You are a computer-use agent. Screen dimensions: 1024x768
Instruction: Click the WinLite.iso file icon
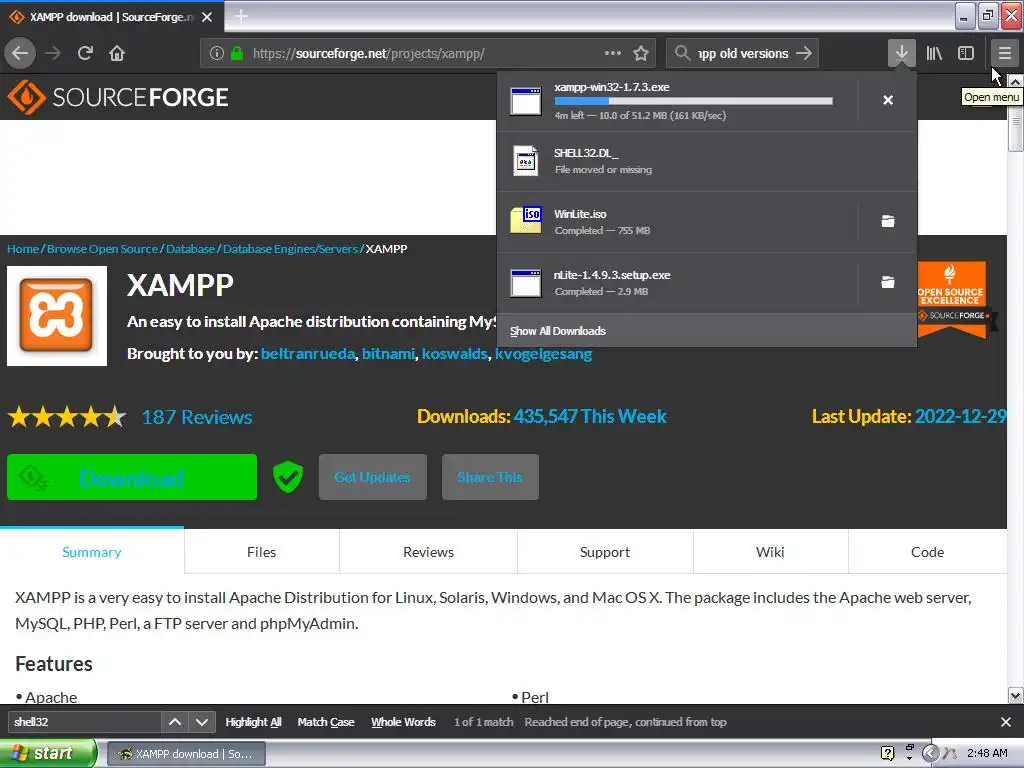(526, 221)
